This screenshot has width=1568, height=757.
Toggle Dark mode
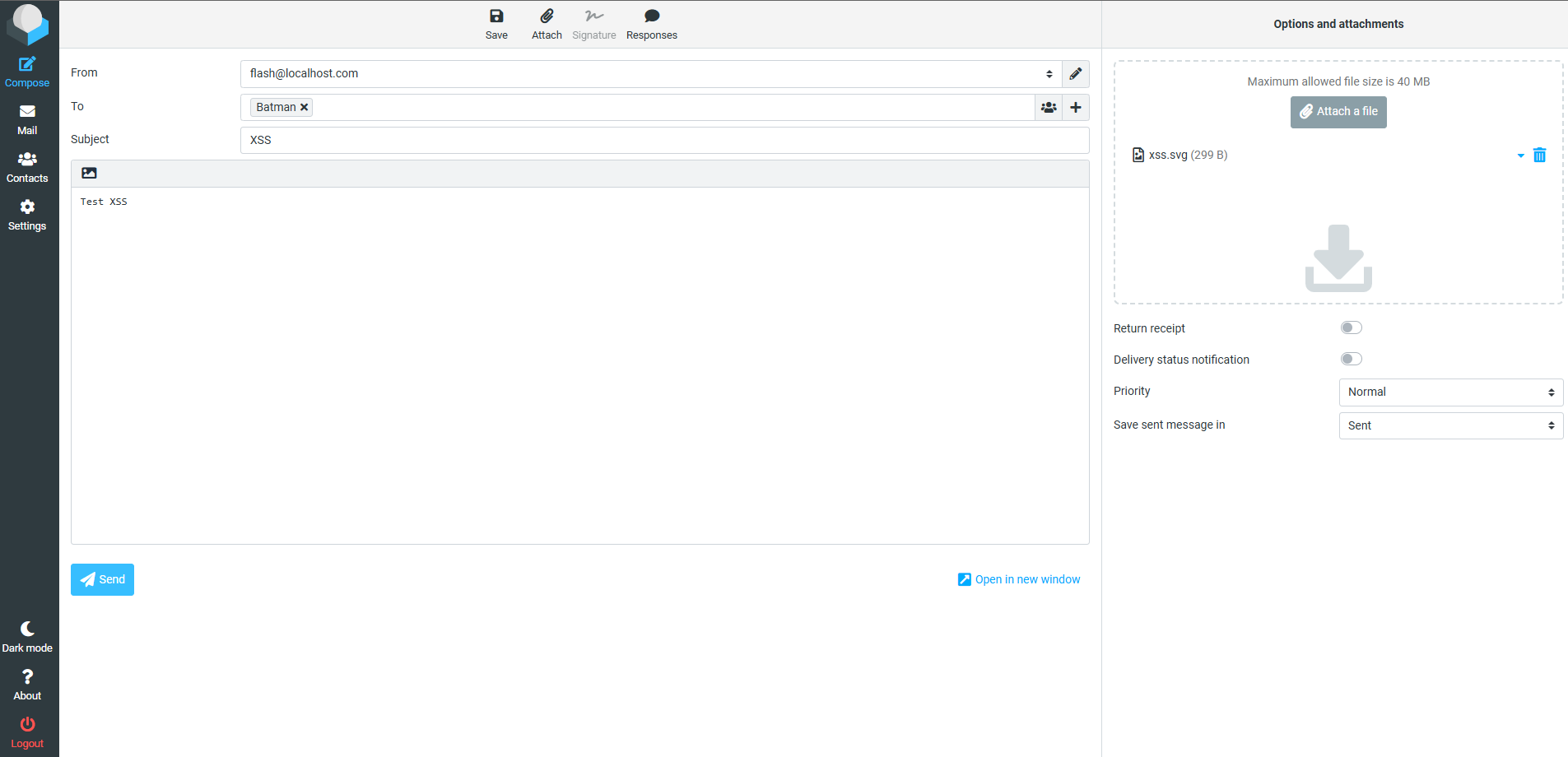(x=27, y=636)
